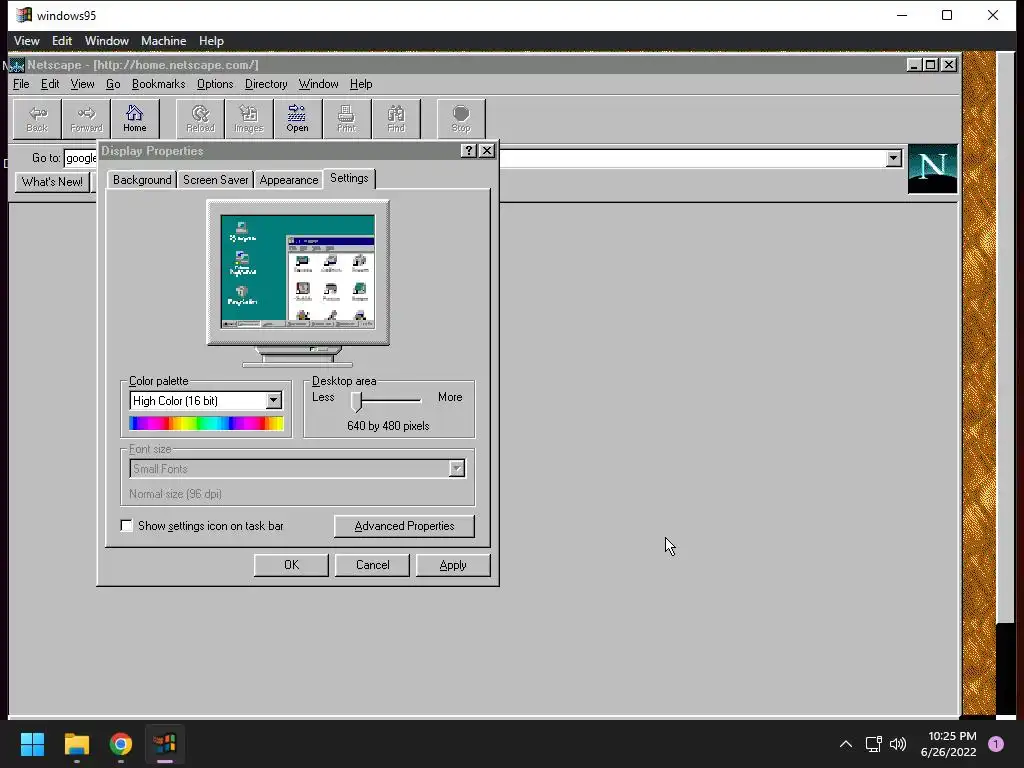Click windows95 app icon on taskbar

165,744
